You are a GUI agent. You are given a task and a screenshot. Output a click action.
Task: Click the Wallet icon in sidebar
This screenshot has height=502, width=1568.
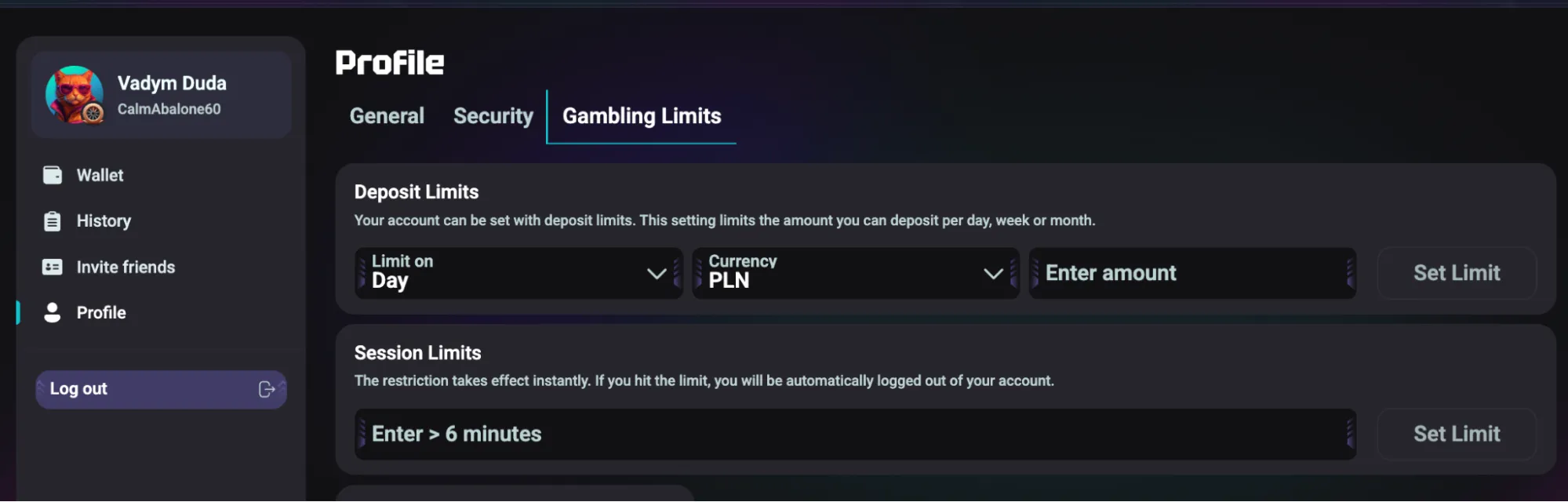point(53,175)
